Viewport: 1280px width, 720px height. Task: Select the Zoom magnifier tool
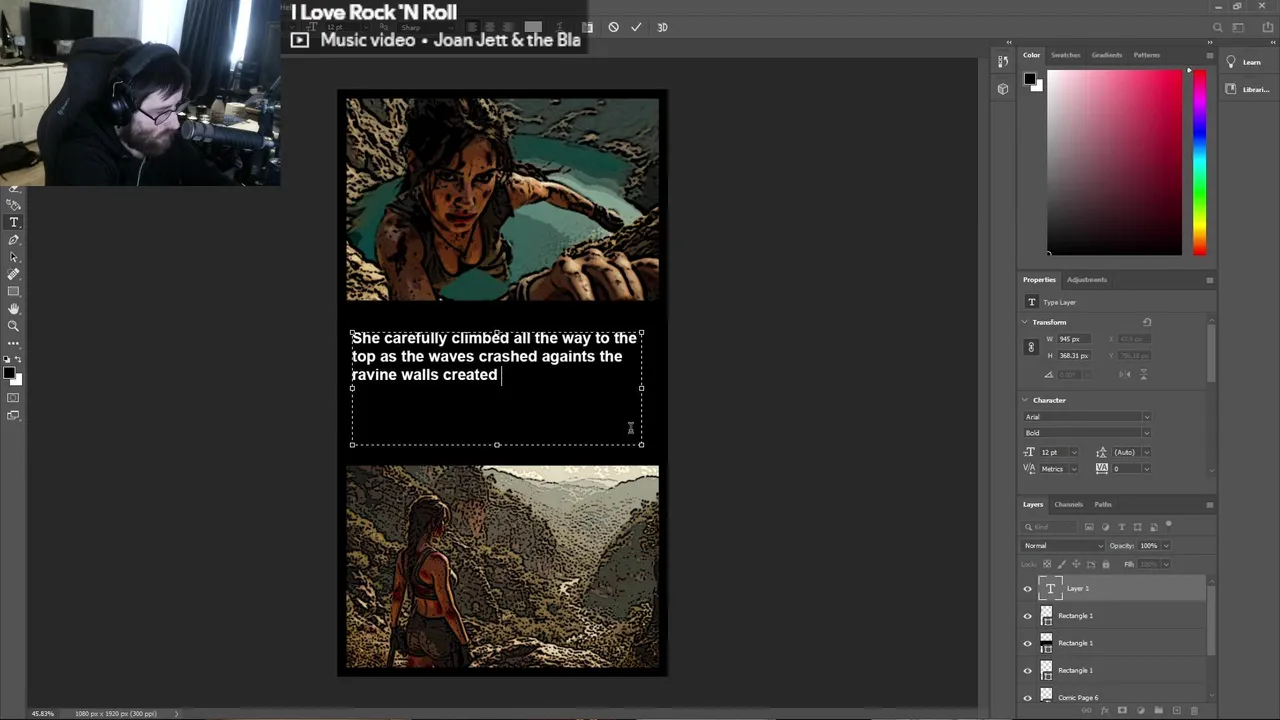(x=14, y=326)
